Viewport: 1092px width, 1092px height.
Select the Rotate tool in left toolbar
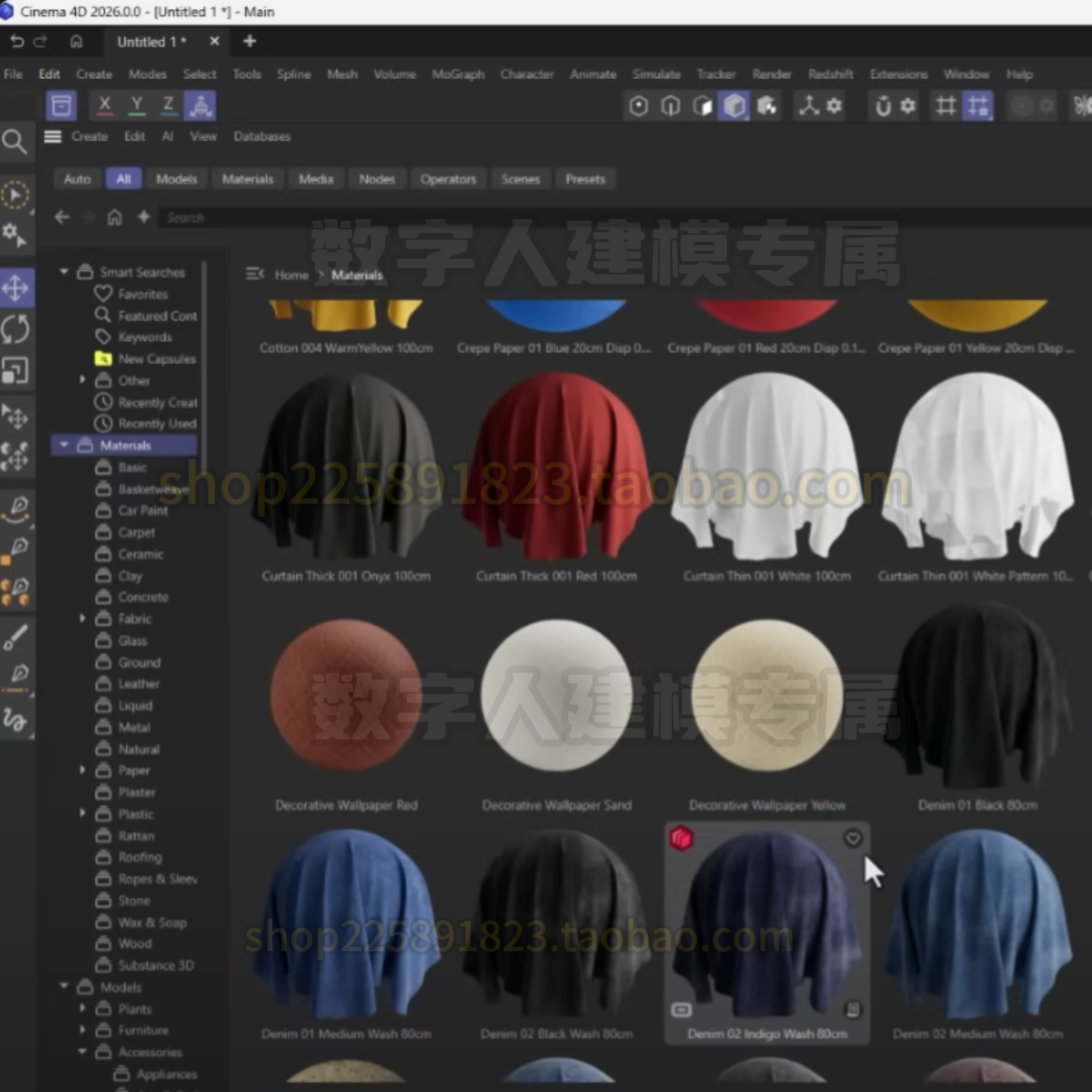16,330
